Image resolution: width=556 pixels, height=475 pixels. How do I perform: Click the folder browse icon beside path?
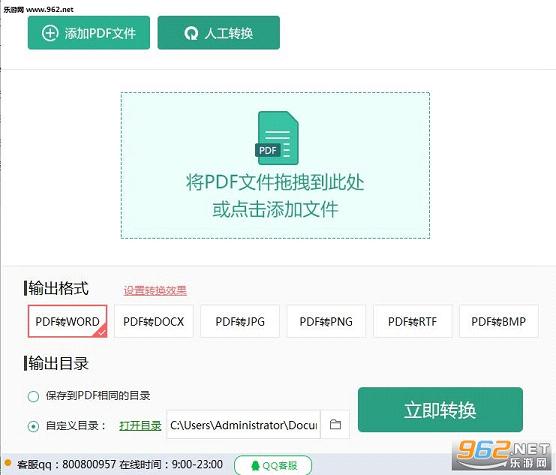click(x=335, y=424)
